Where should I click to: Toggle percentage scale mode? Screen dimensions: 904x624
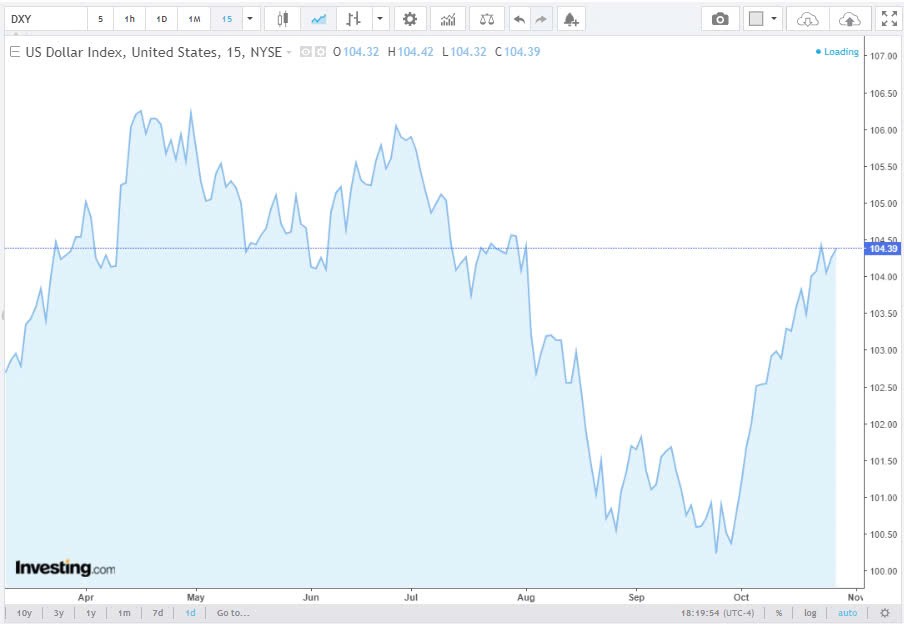(778, 613)
